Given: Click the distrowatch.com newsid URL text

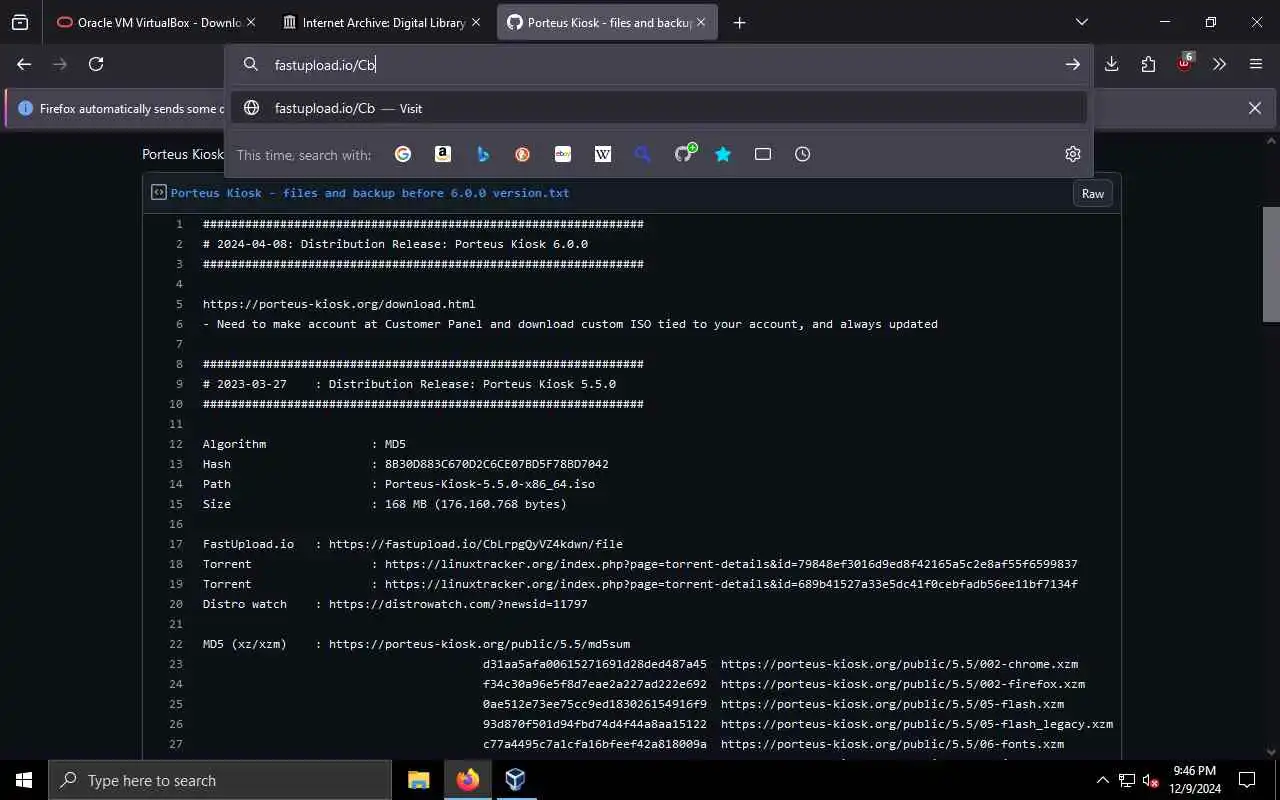Looking at the screenshot, I should pyautogui.click(x=458, y=604).
